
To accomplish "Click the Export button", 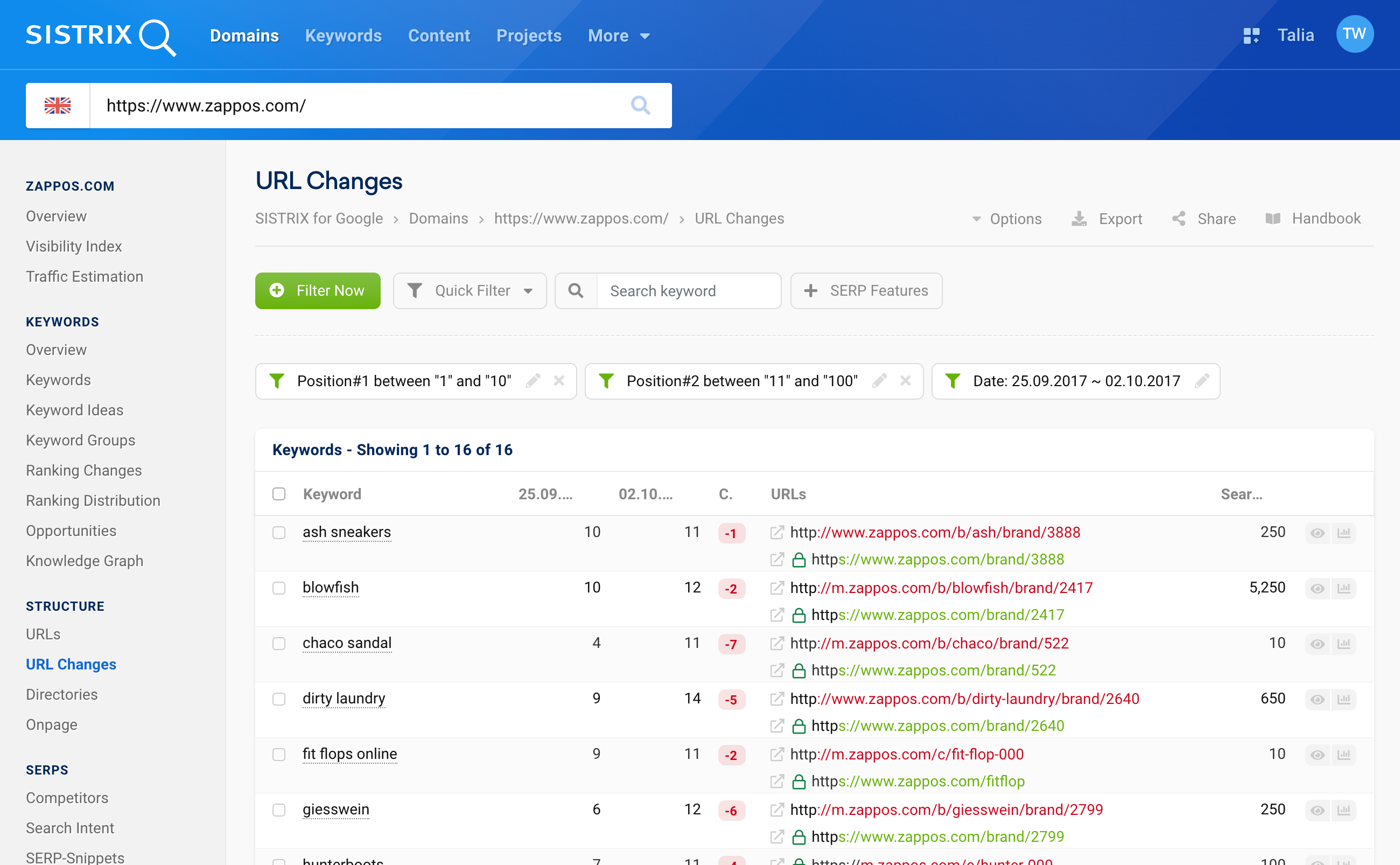I will point(1106,219).
